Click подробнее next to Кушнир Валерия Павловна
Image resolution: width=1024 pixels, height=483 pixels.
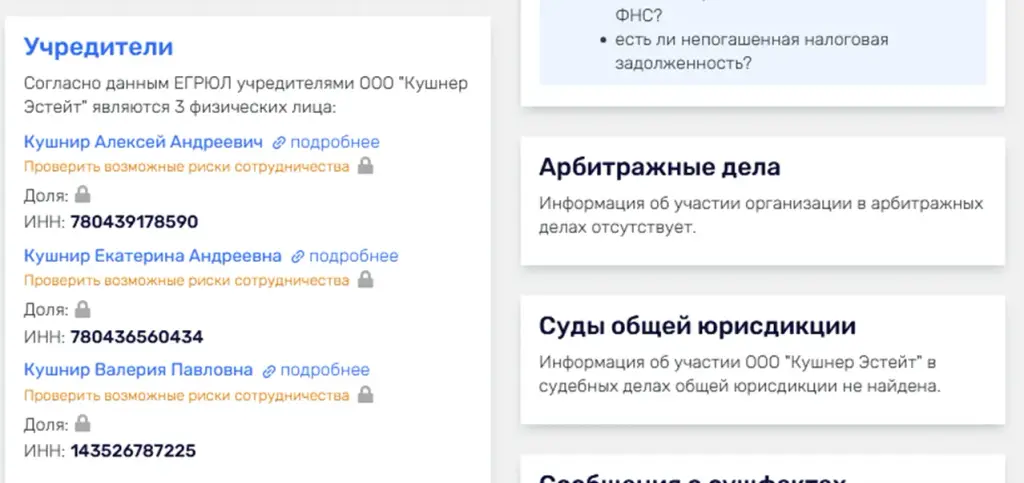click(x=325, y=370)
